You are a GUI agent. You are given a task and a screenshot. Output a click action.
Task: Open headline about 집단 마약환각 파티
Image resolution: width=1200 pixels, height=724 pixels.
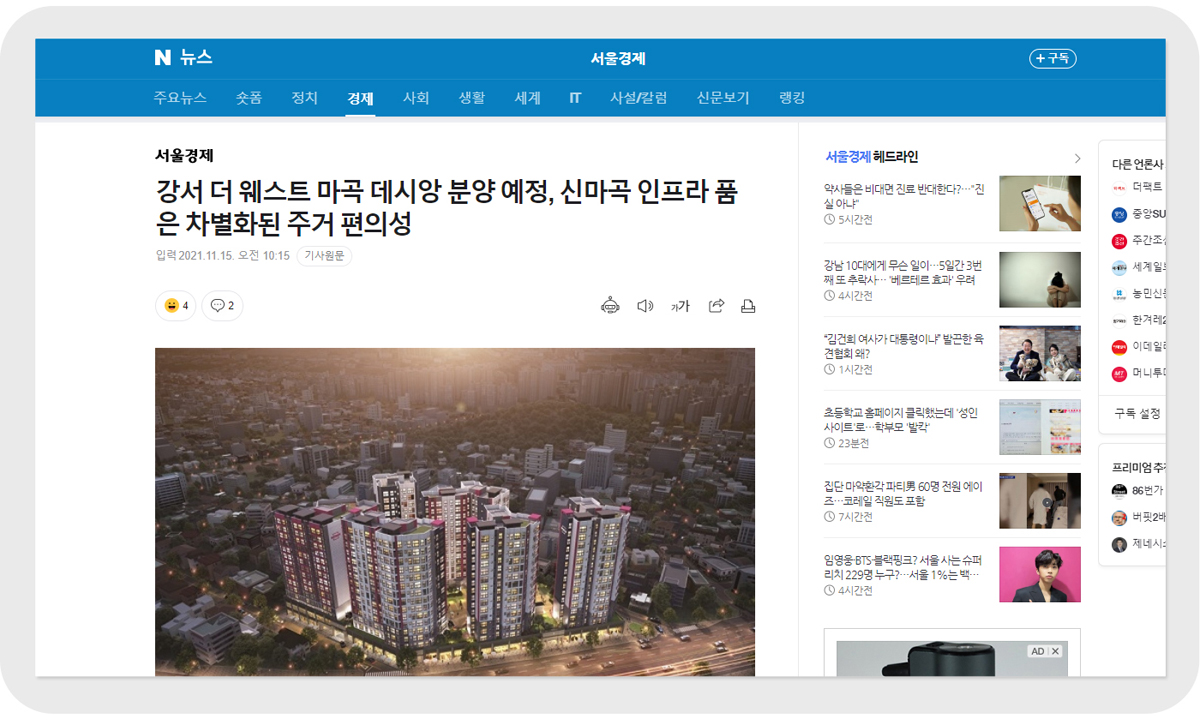point(903,494)
